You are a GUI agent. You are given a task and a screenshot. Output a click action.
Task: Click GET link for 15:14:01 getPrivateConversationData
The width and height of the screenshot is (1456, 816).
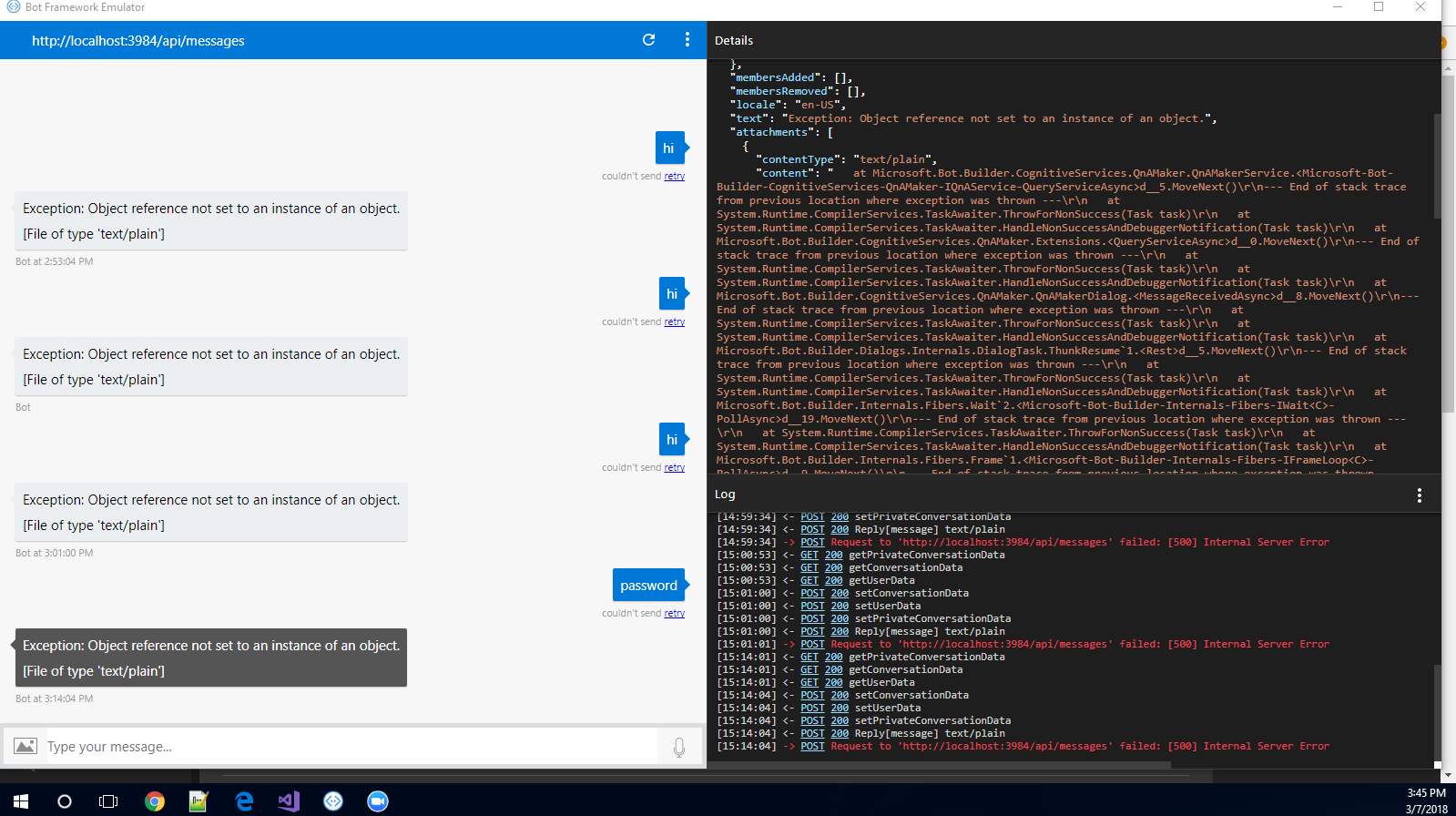[809, 658]
